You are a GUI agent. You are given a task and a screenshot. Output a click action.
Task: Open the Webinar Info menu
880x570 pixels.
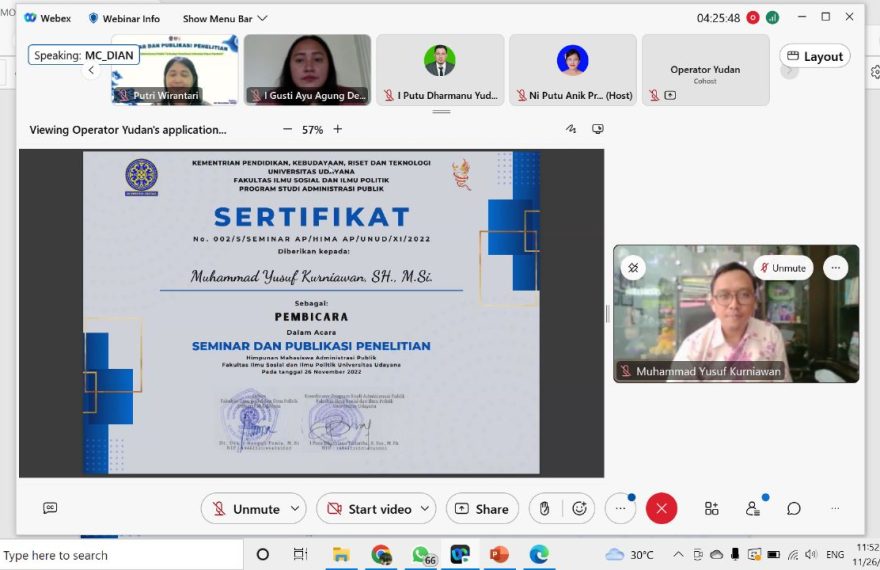(x=124, y=18)
